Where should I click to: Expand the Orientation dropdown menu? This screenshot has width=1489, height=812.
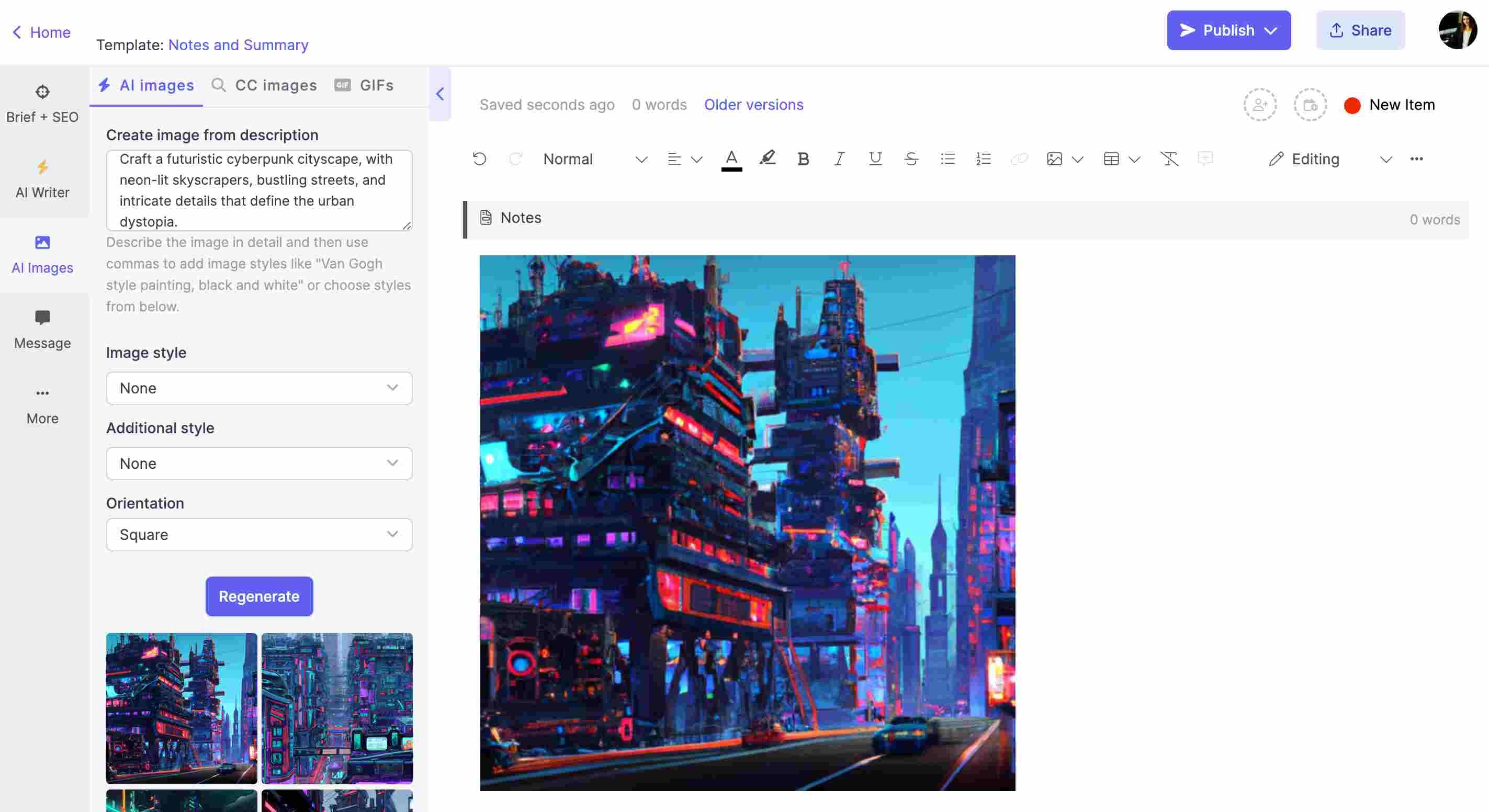(x=259, y=534)
